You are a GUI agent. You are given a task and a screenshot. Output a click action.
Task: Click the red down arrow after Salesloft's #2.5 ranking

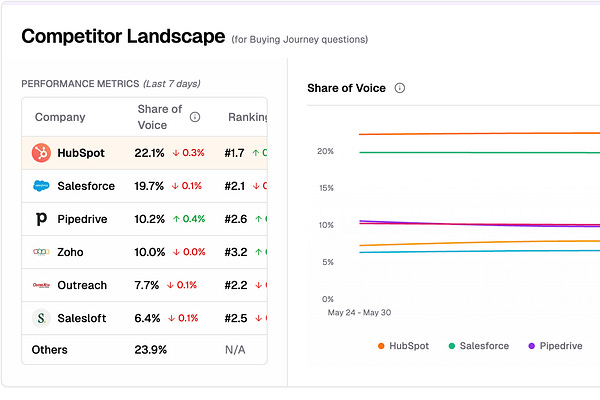click(x=259, y=318)
